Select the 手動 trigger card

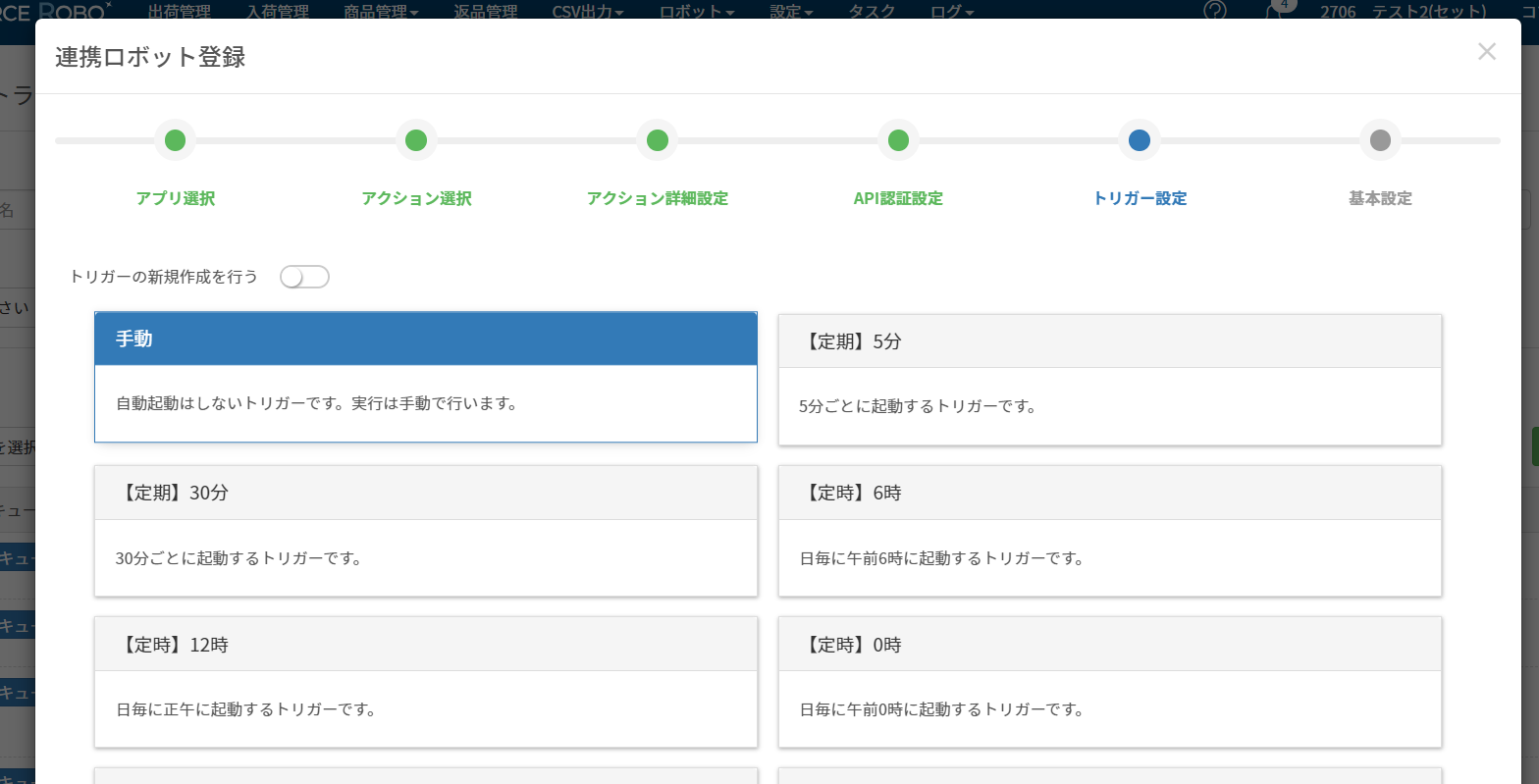pos(426,377)
